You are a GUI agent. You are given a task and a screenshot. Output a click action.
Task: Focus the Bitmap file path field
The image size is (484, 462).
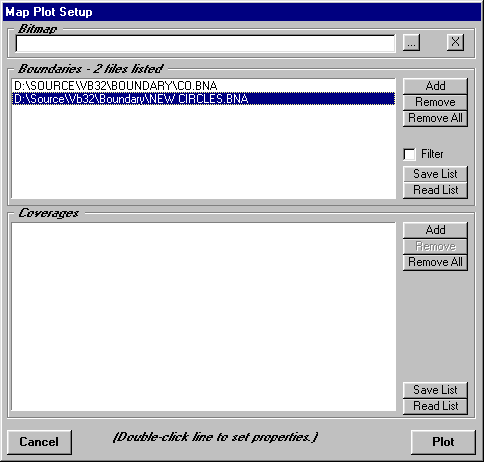(x=205, y=43)
